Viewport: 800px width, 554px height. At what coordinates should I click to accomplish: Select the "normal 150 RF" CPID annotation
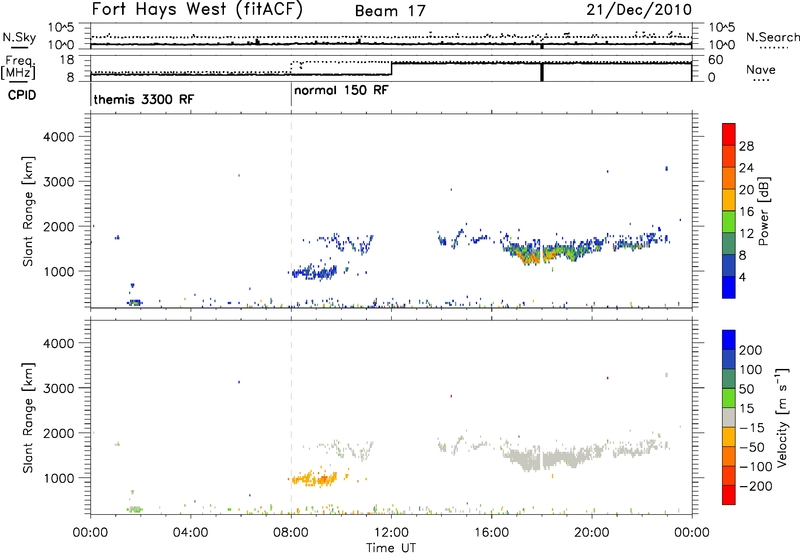coord(341,90)
